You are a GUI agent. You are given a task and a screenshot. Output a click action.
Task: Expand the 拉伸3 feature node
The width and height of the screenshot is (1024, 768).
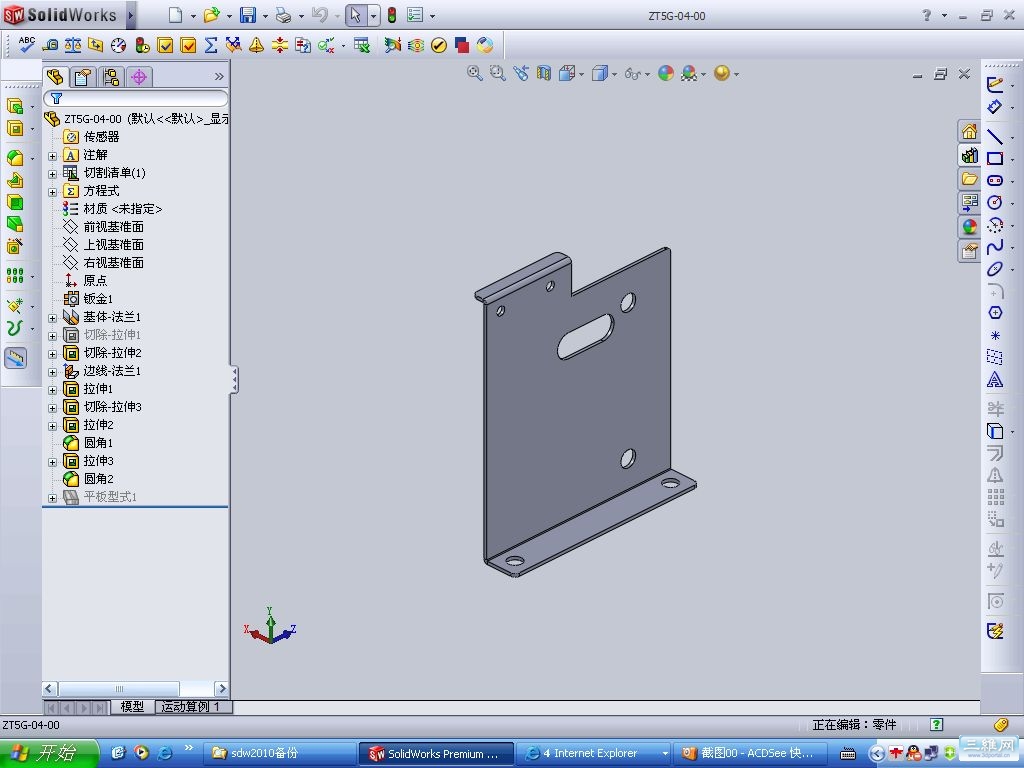coord(52,462)
